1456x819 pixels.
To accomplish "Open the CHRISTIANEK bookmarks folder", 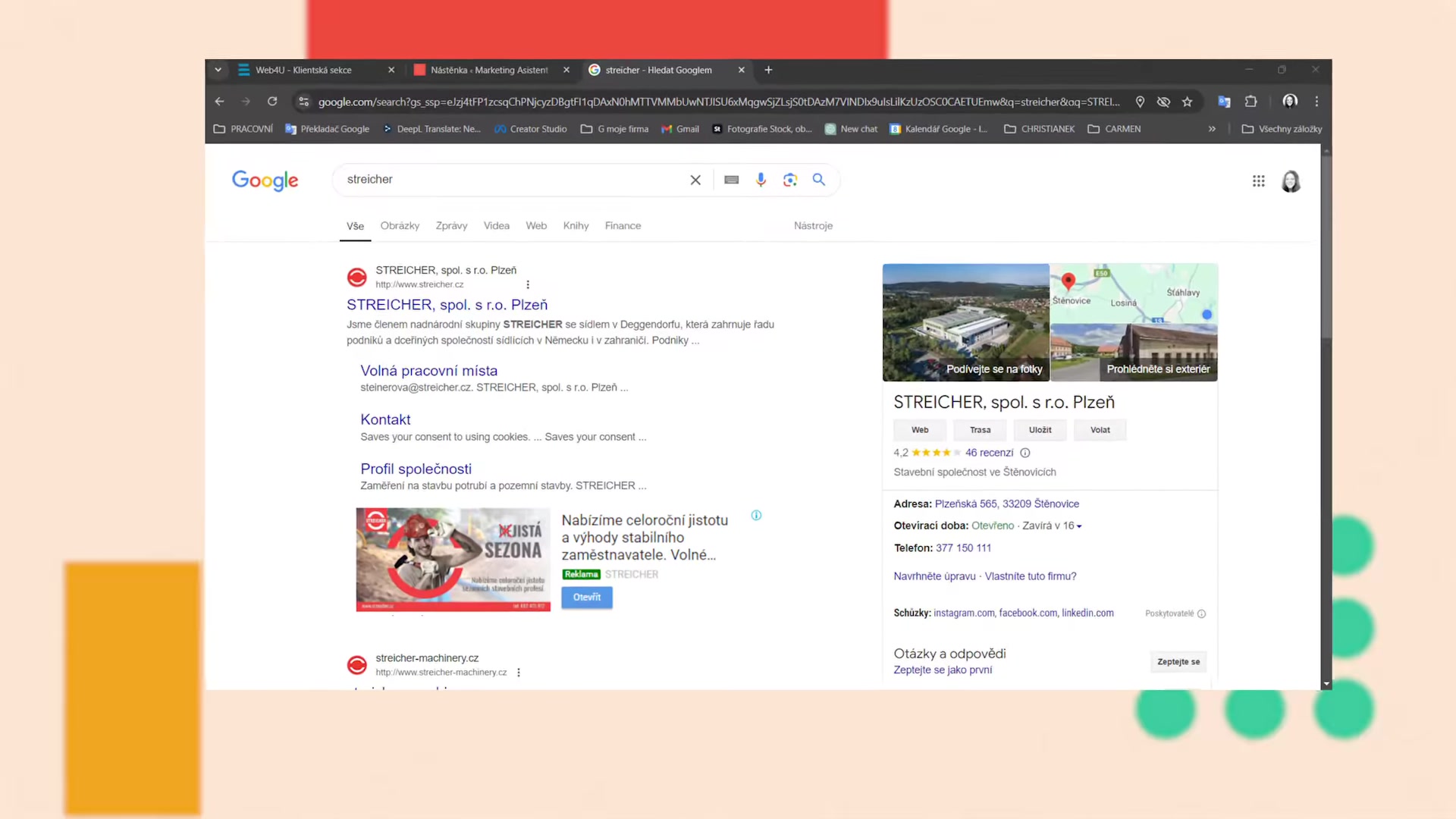I will [x=1040, y=129].
